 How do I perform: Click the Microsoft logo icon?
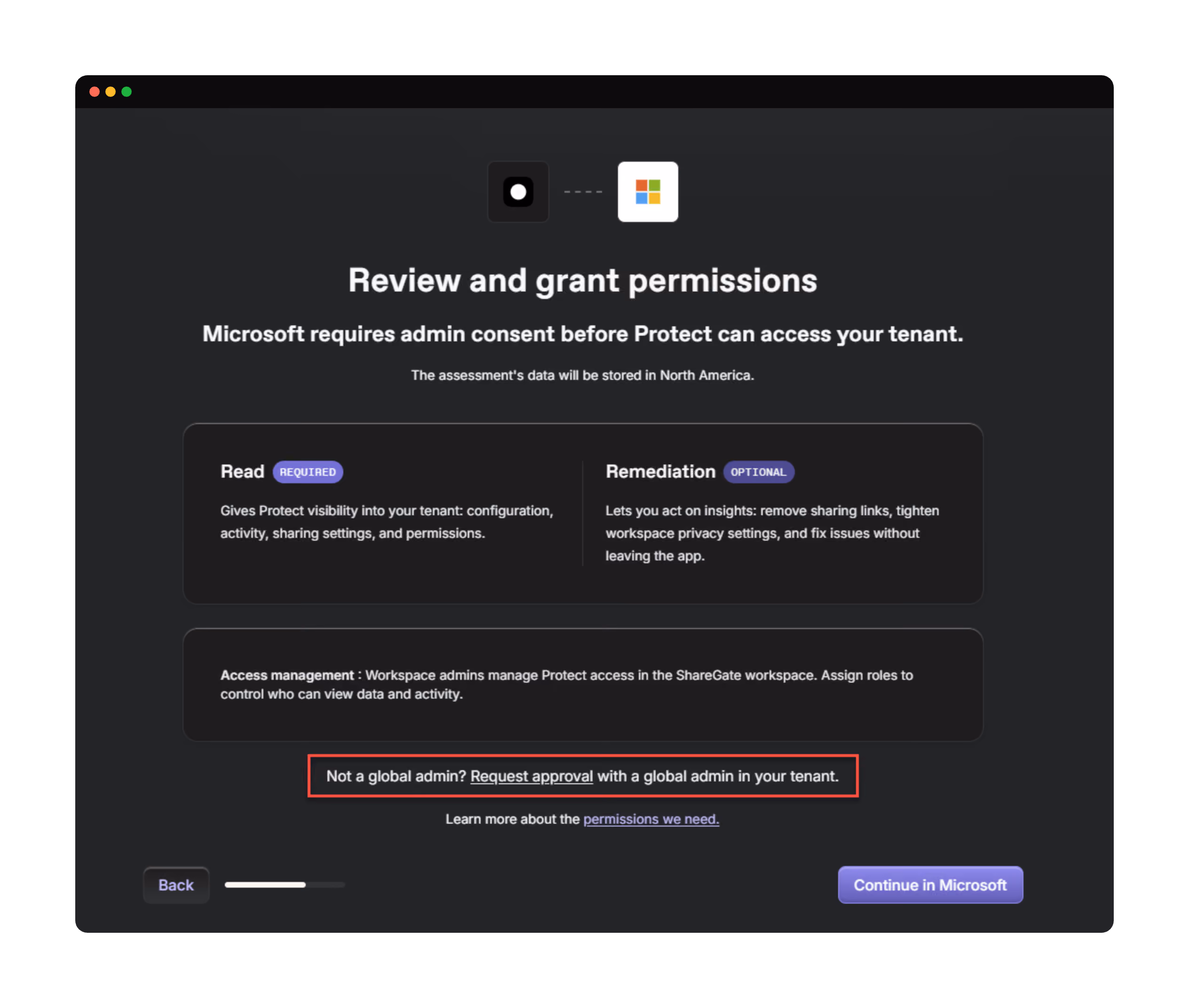click(648, 191)
